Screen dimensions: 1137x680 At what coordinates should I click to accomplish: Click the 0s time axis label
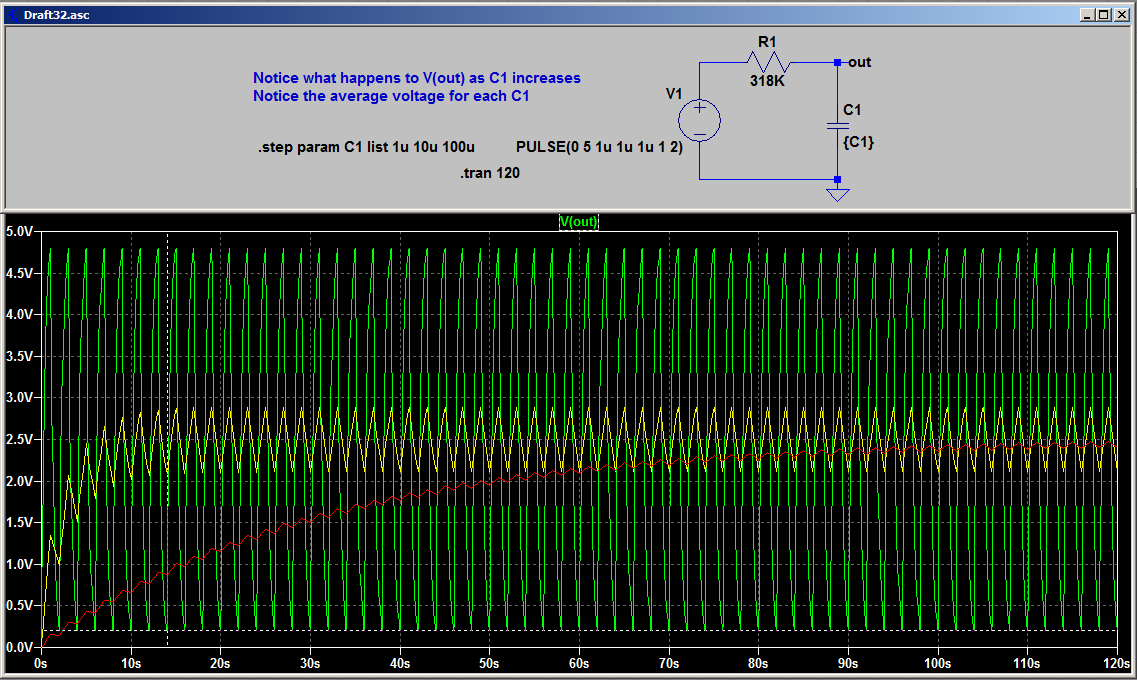[x=41, y=663]
